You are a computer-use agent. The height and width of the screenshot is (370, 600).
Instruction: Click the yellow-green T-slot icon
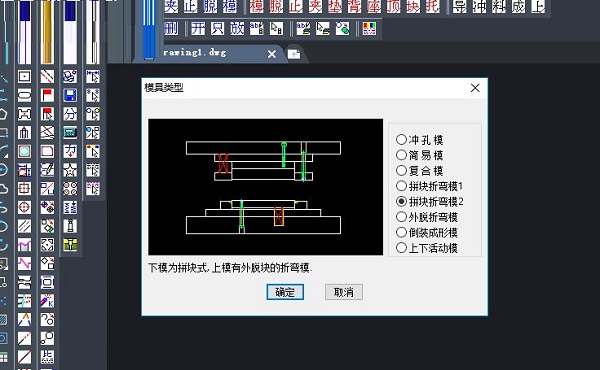(70, 245)
